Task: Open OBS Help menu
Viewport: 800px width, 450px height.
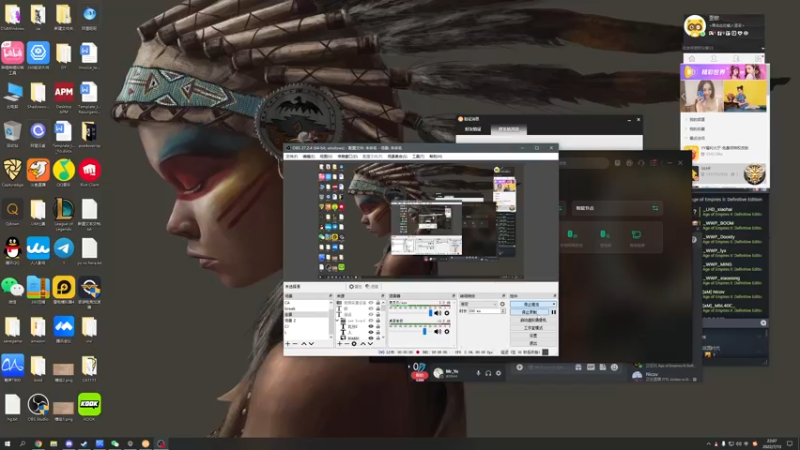Action: 435,157
